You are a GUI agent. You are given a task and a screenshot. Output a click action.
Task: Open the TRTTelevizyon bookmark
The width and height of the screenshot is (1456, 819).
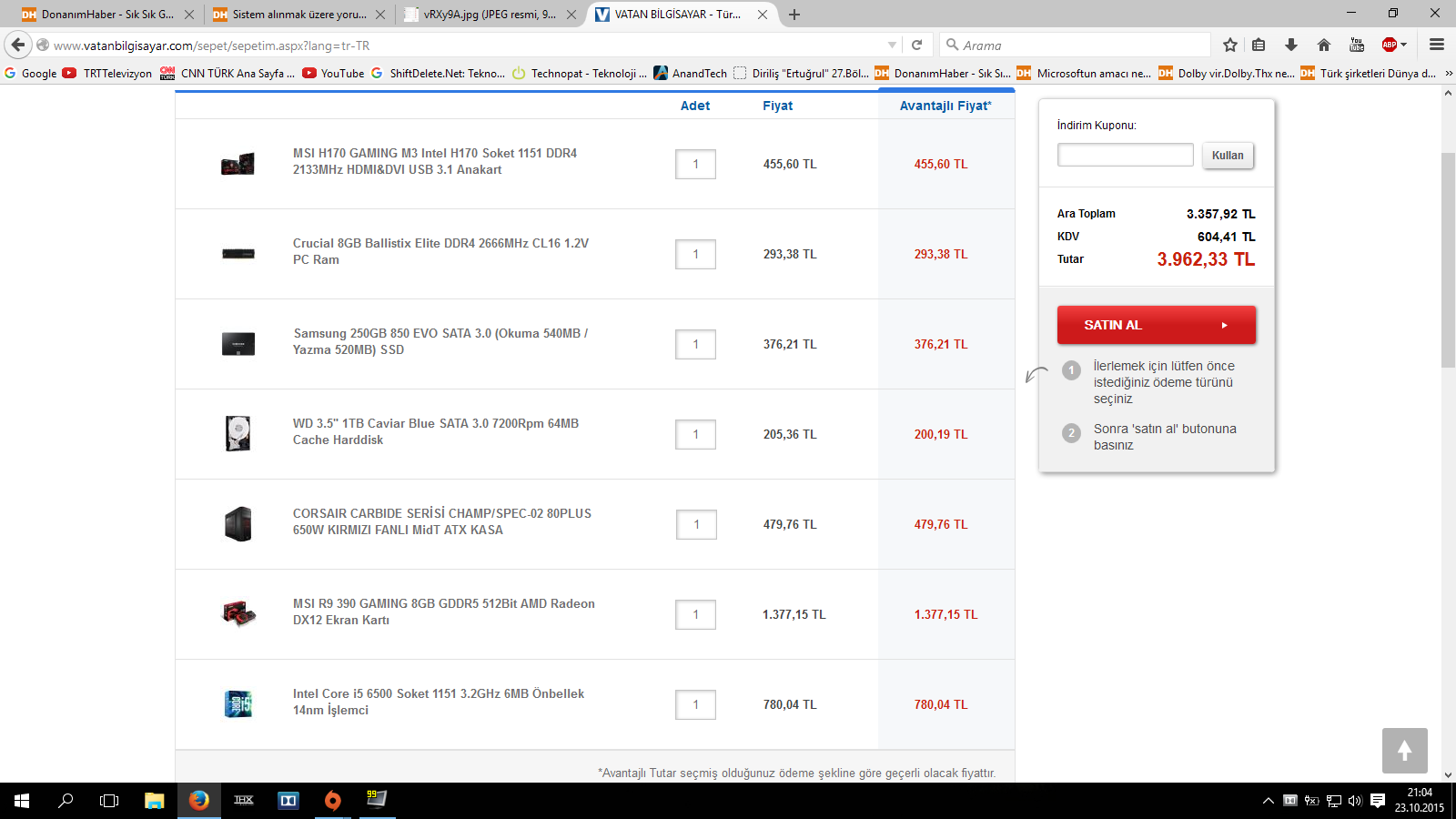[x=107, y=74]
